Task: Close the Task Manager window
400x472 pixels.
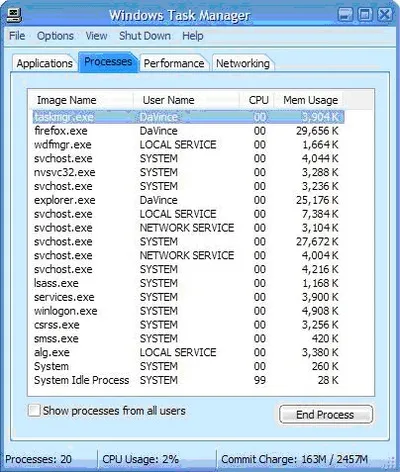Action: coord(385,15)
